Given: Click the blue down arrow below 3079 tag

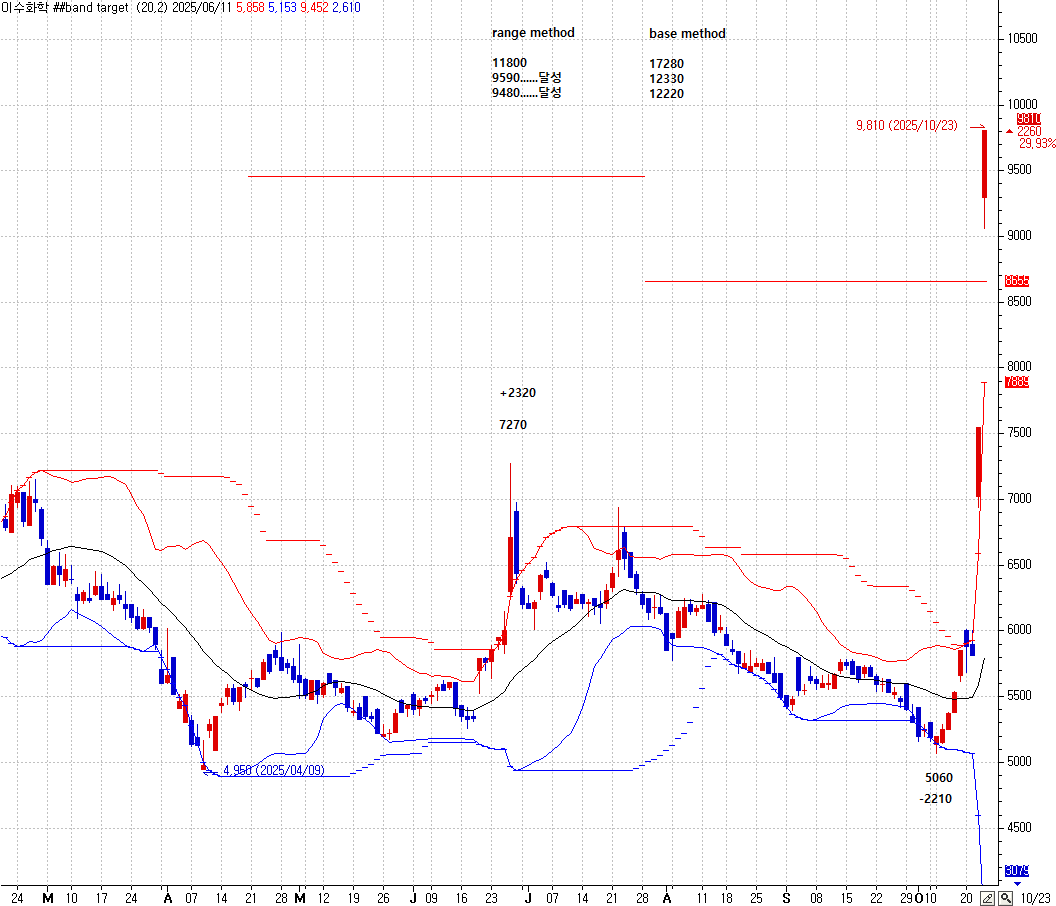Looking at the screenshot, I should [1018, 884].
